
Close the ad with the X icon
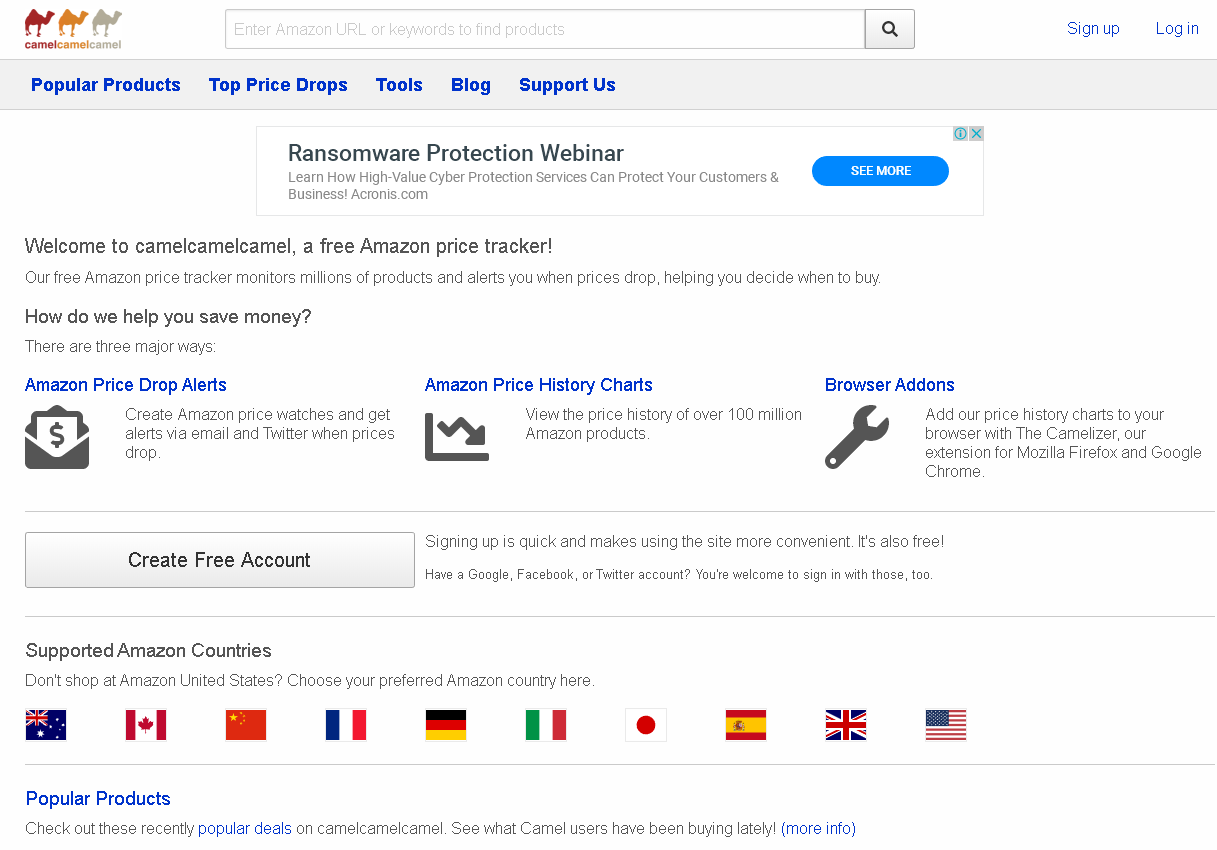click(976, 134)
